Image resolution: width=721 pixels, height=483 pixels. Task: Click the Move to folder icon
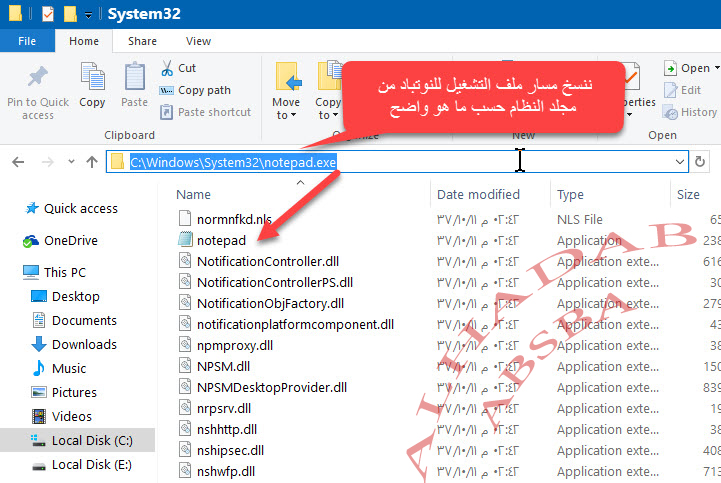[287, 78]
